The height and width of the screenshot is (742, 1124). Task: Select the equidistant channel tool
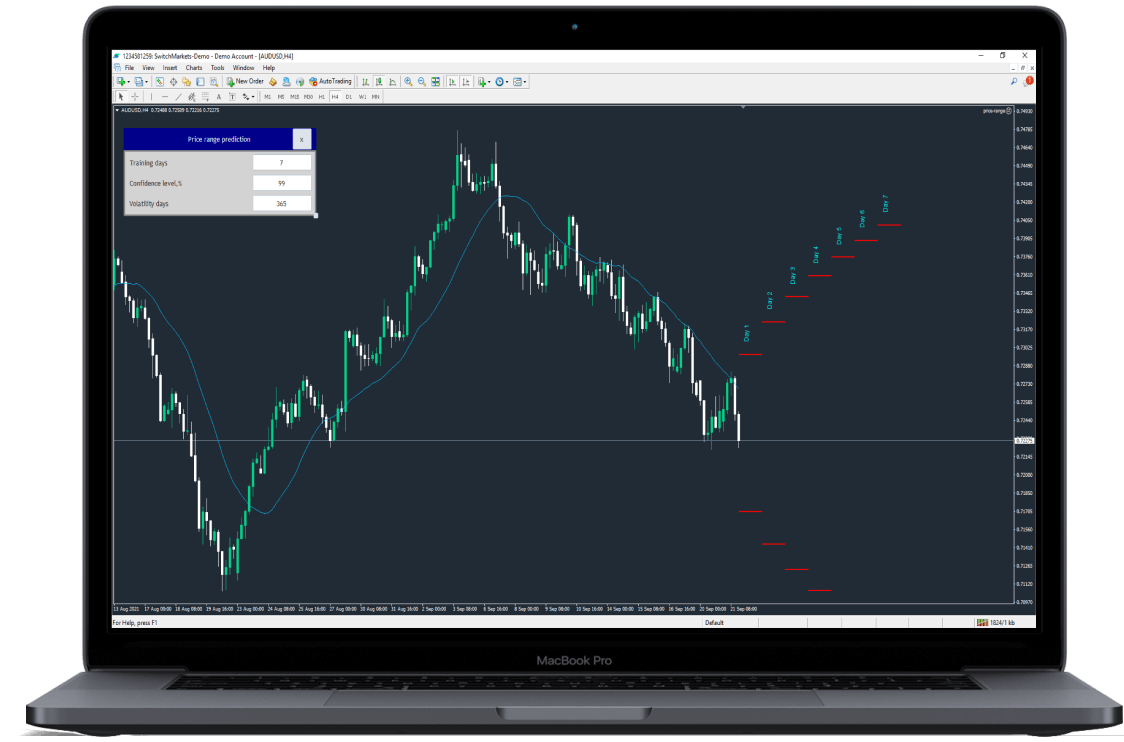click(x=191, y=97)
